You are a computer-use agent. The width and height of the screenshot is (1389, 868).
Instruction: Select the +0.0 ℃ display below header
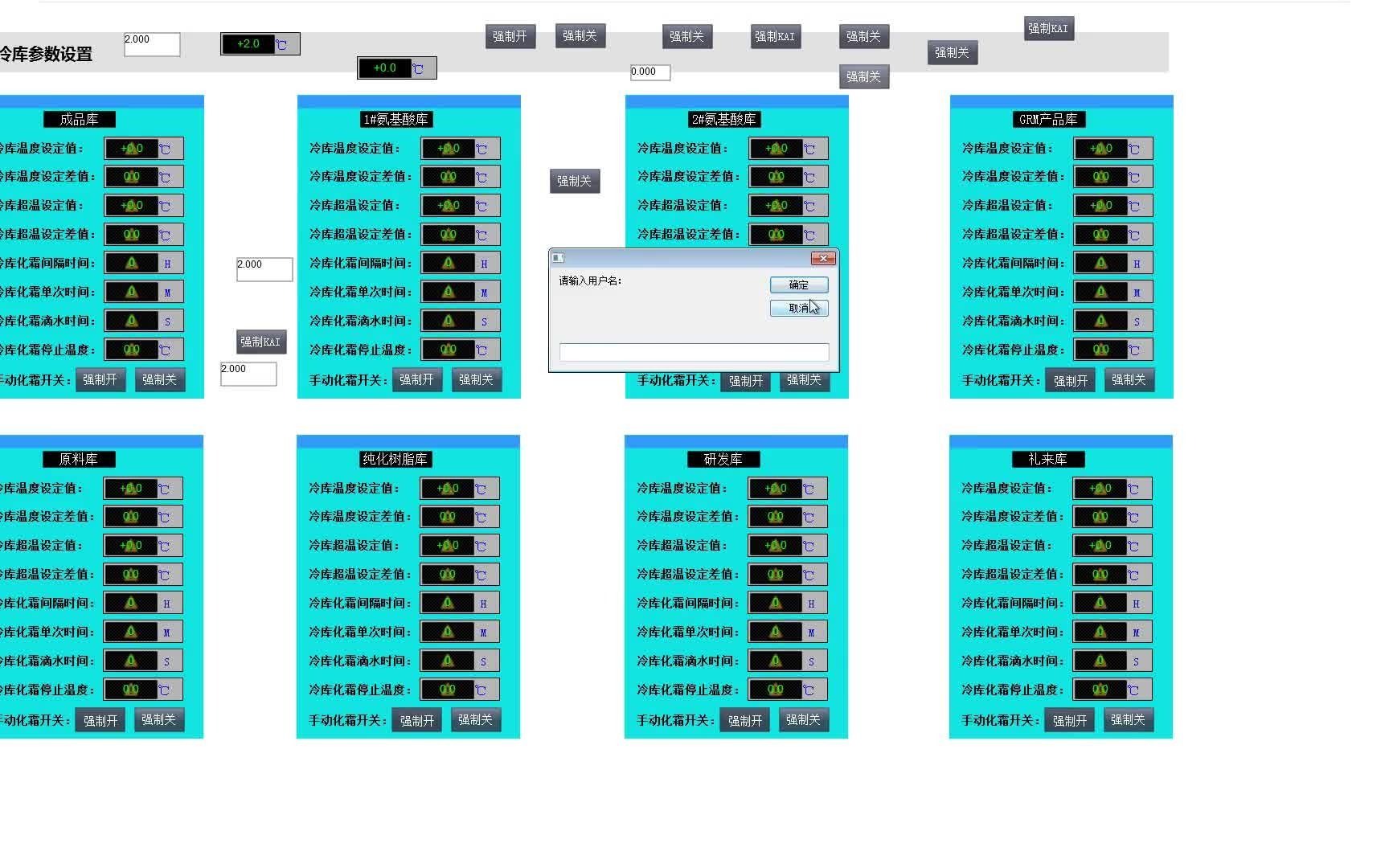coord(397,68)
